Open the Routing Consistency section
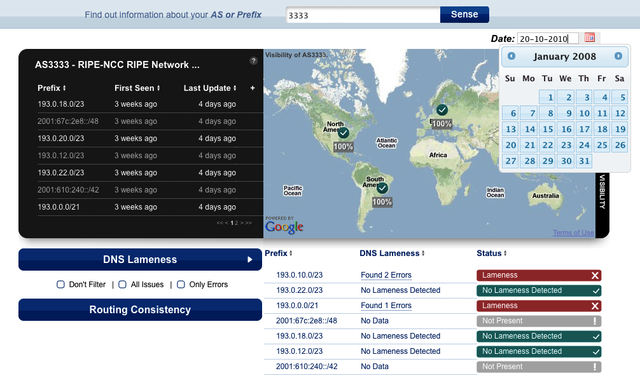This screenshot has height=378, width=640. pos(140,310)
